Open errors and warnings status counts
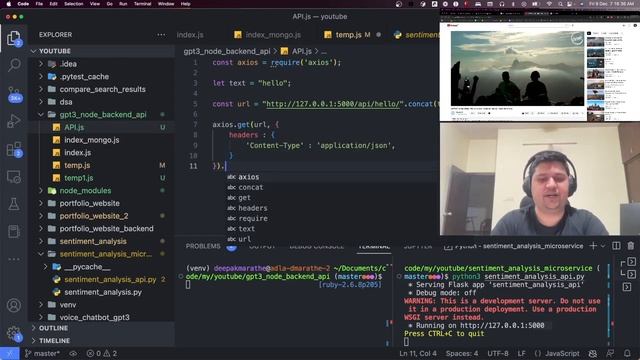 (102, 353)
